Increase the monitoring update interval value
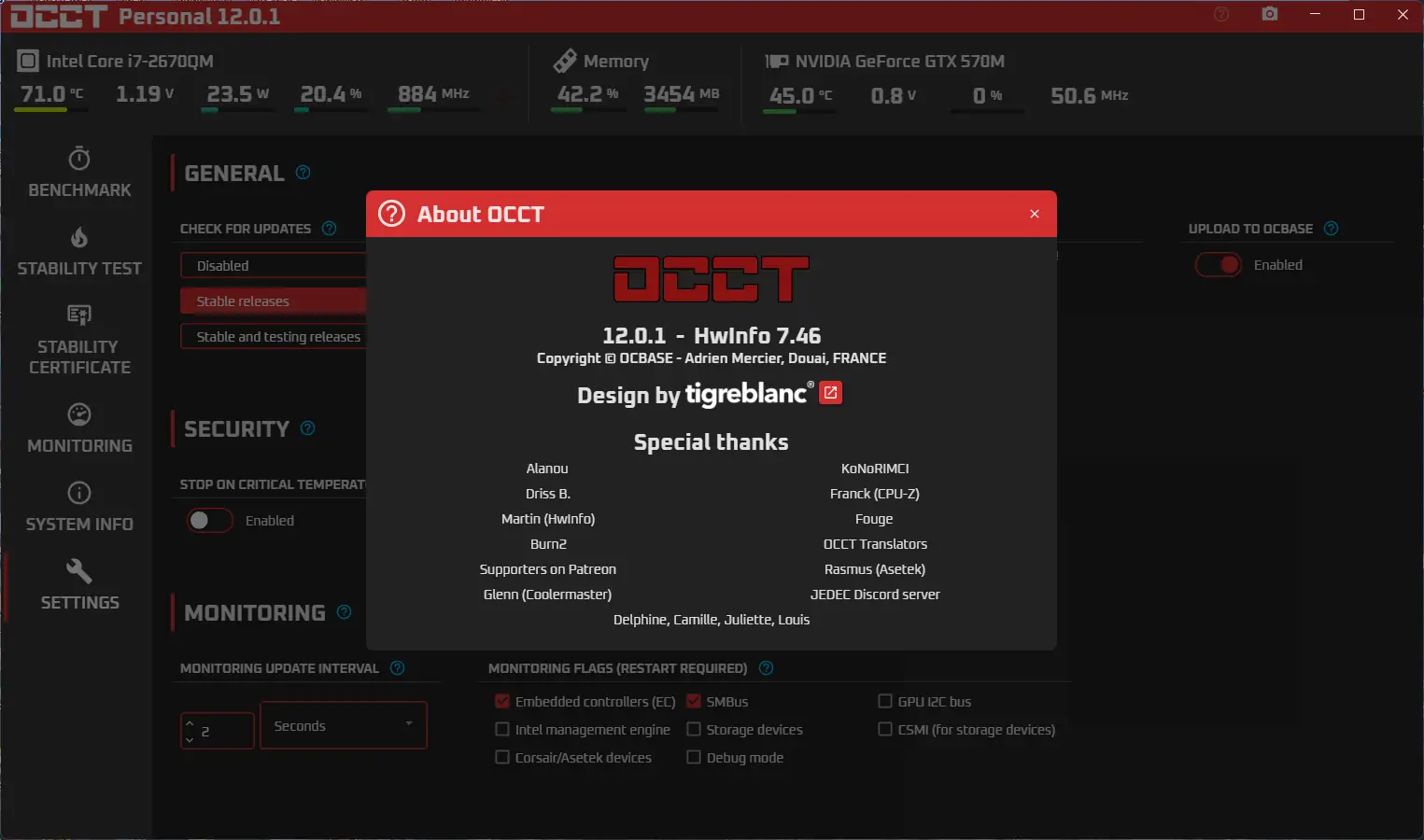 190,723
